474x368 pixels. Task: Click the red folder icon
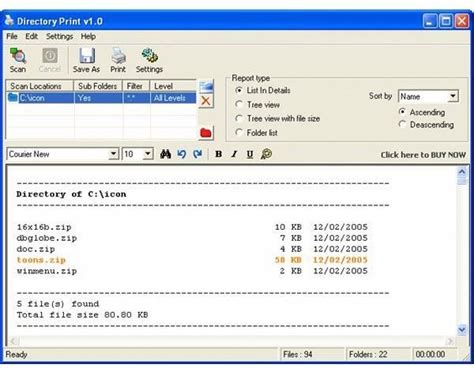[206, 133]
